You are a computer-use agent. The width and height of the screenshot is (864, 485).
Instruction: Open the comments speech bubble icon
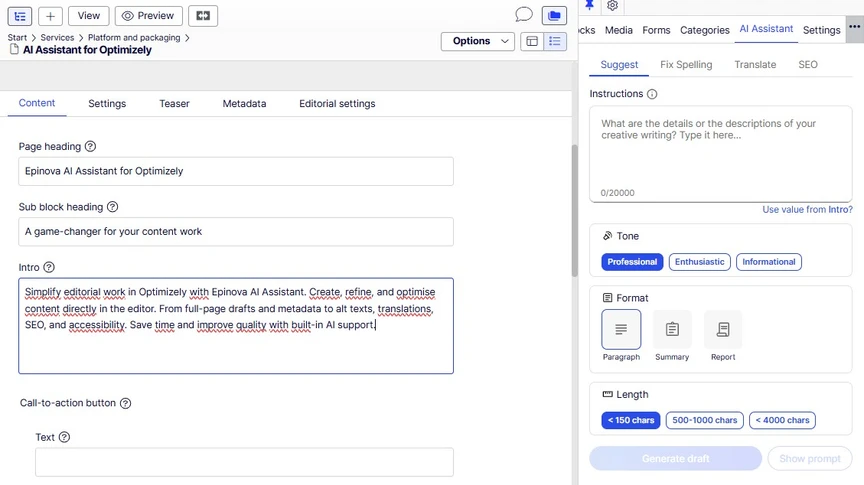tap(523, 15)
